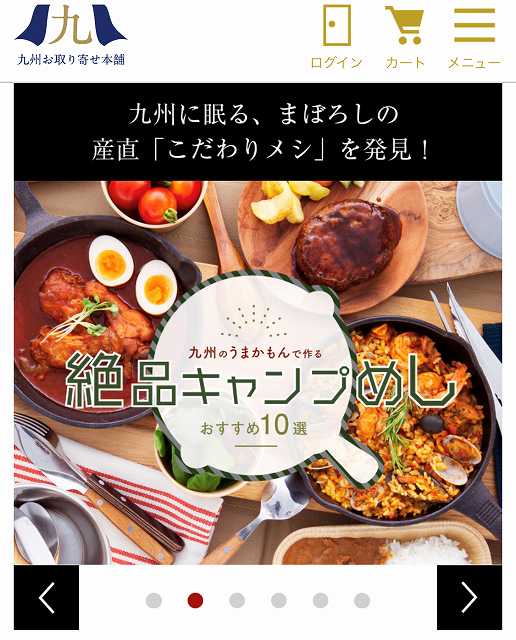Open the ログイン door icon
The image size is (516, 640).
coord(337,25)
